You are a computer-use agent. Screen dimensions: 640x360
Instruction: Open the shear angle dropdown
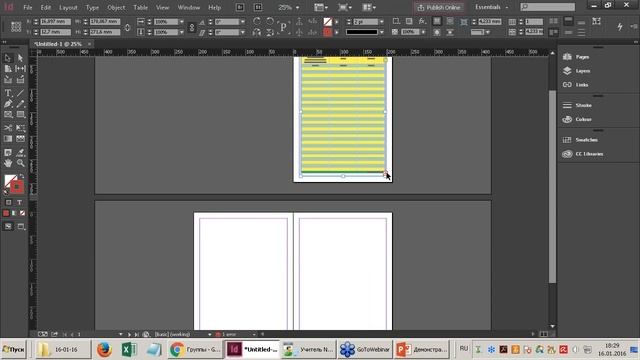click(243, 32)
